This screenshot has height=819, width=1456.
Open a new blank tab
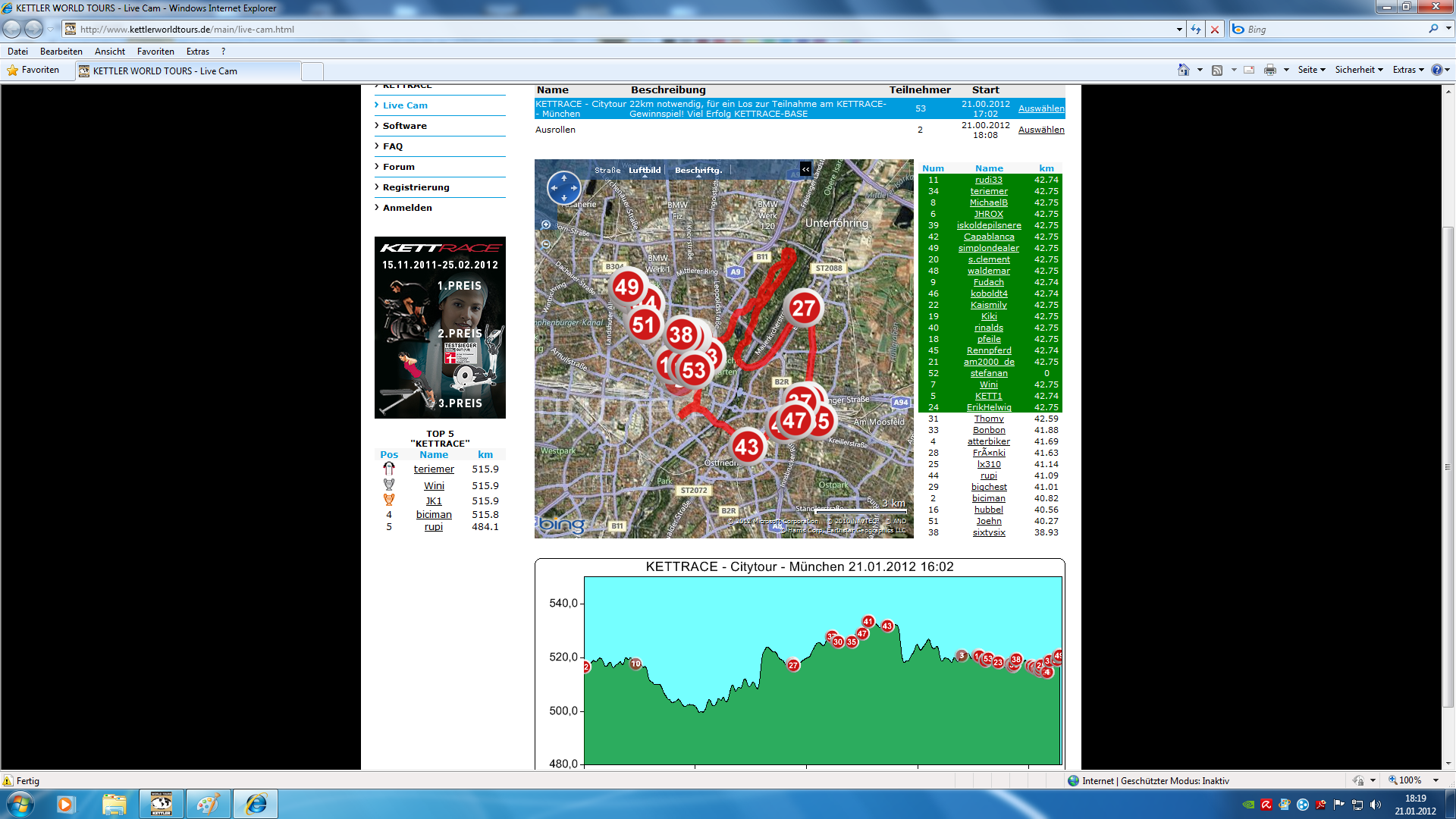click(312, 71)
